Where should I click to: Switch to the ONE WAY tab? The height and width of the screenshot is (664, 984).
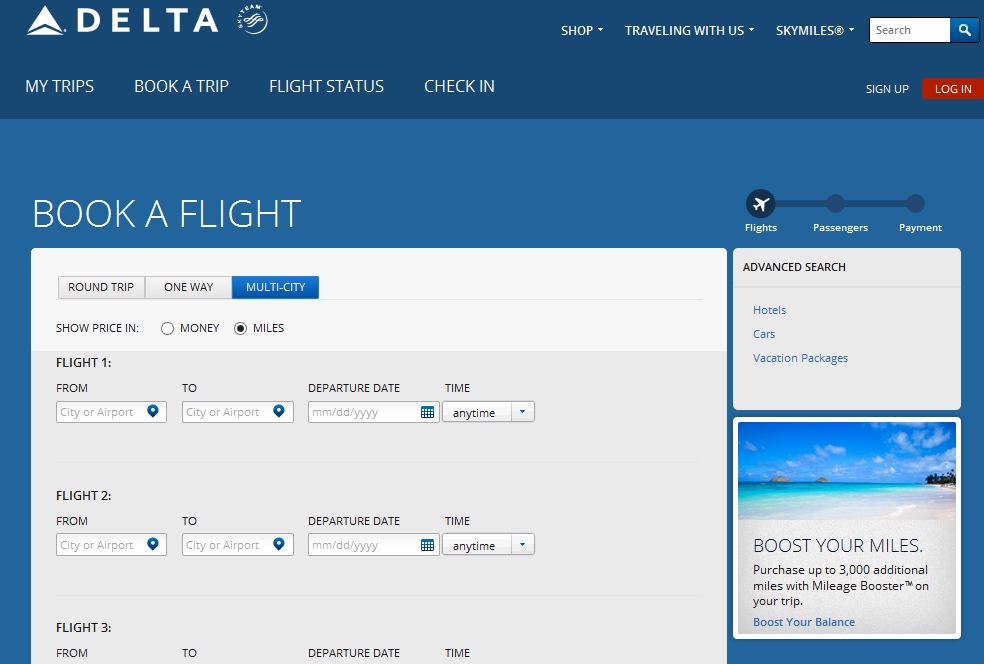click(188, 287)
